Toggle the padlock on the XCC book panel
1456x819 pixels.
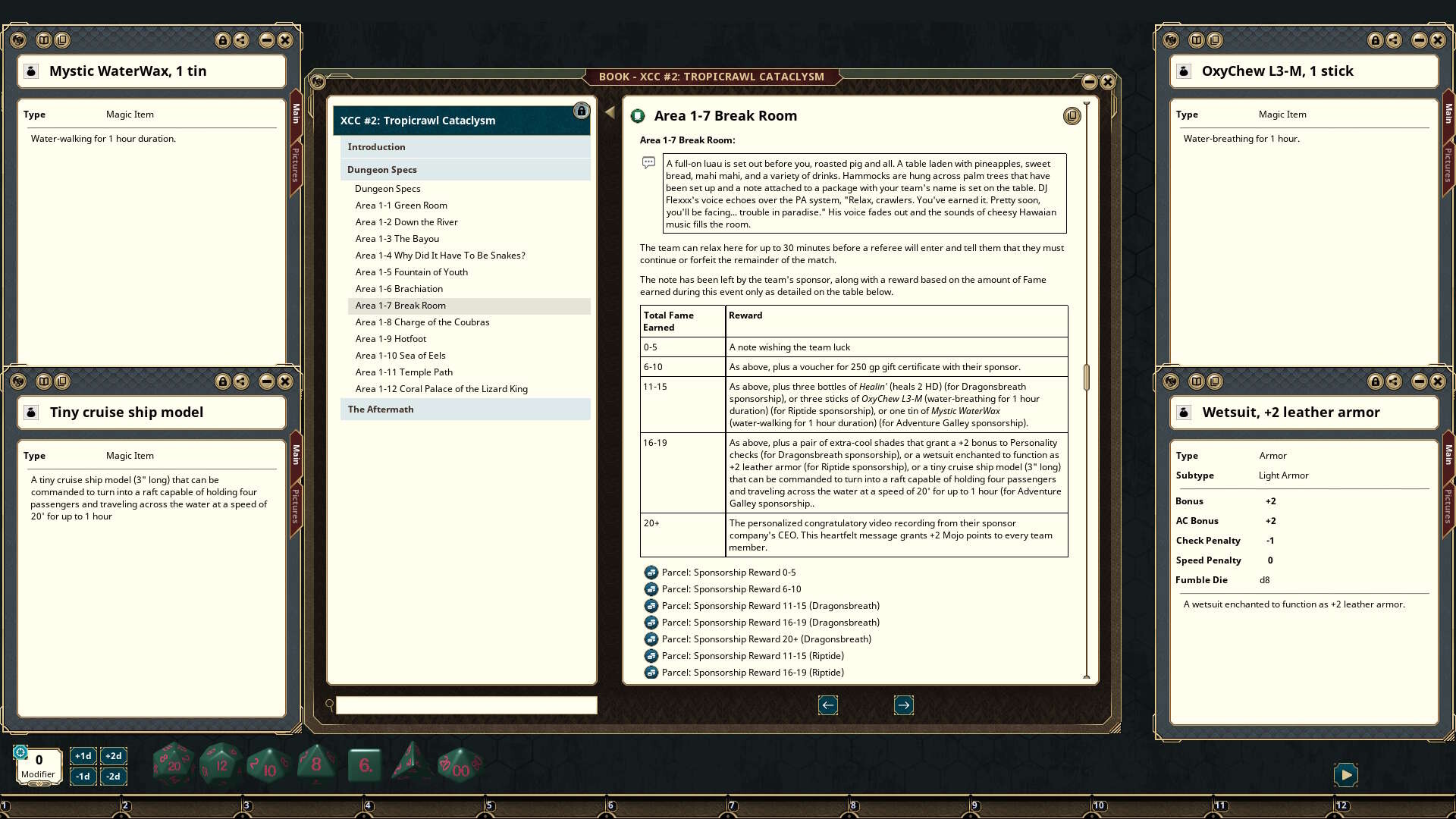582,111
